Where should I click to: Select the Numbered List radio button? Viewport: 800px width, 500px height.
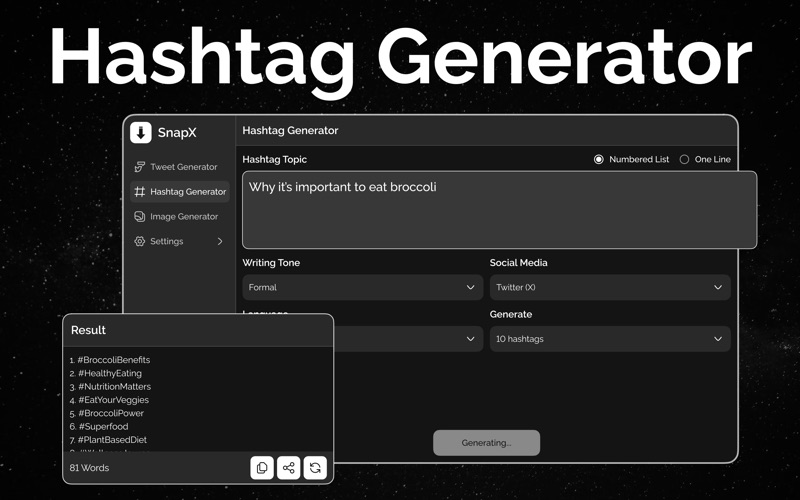pyautogui.click(x=598, y=160)
